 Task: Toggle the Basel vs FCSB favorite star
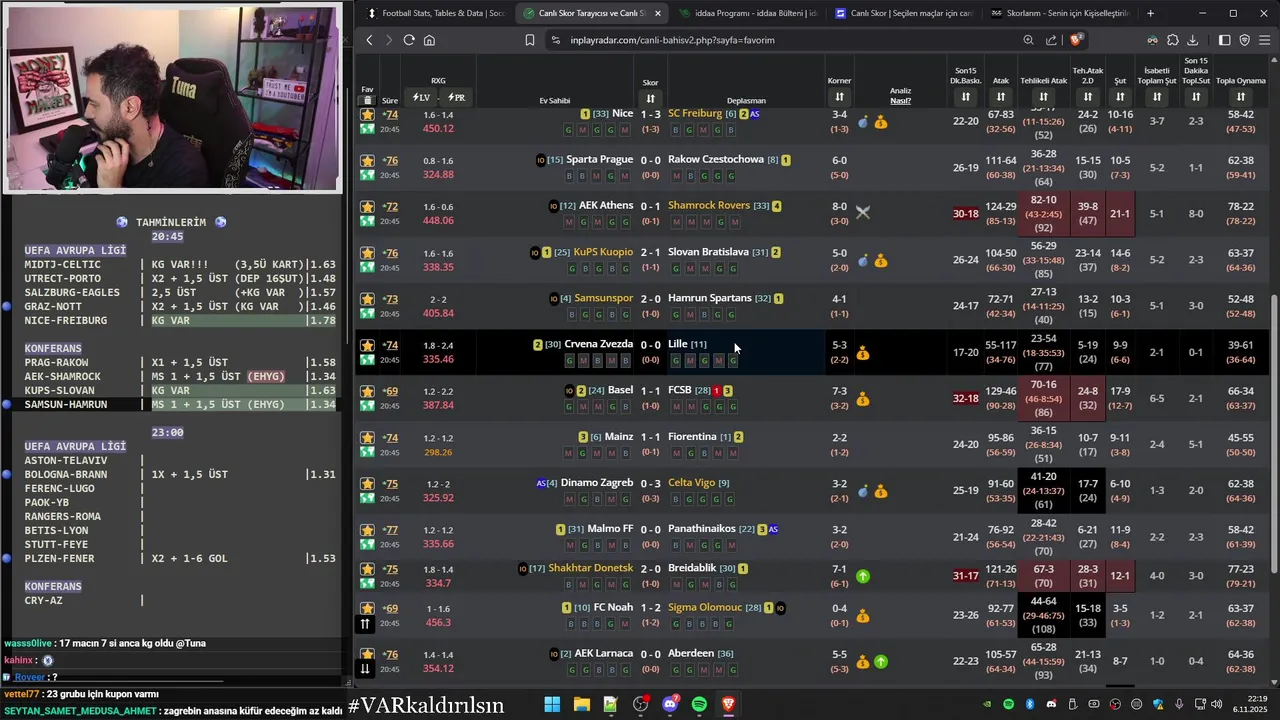(367, 391)
